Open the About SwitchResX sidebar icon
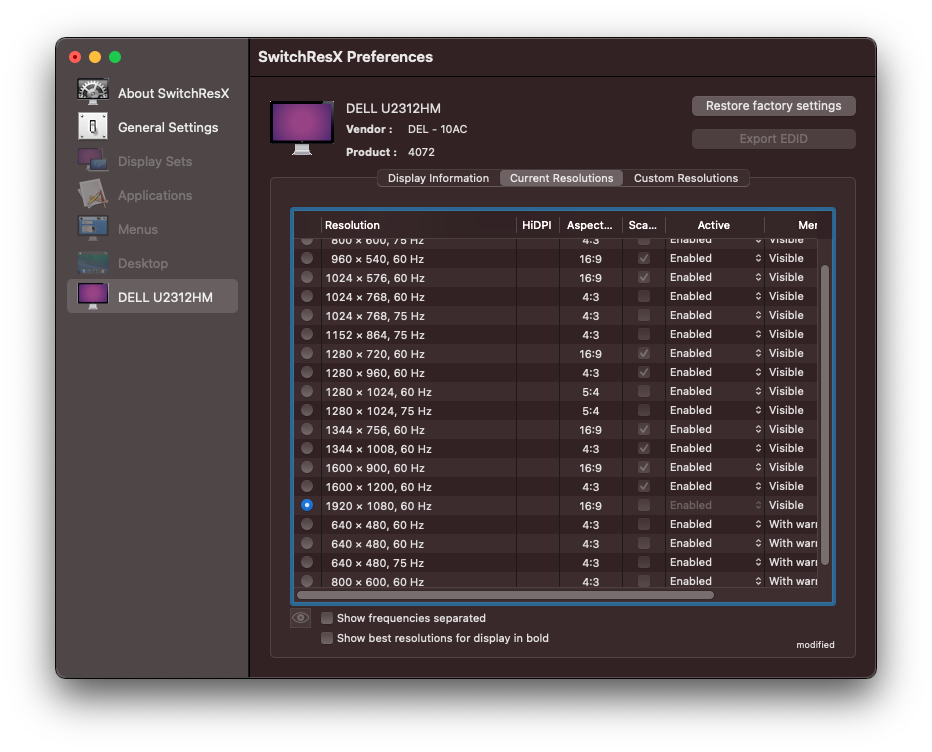 coord(93,92)
